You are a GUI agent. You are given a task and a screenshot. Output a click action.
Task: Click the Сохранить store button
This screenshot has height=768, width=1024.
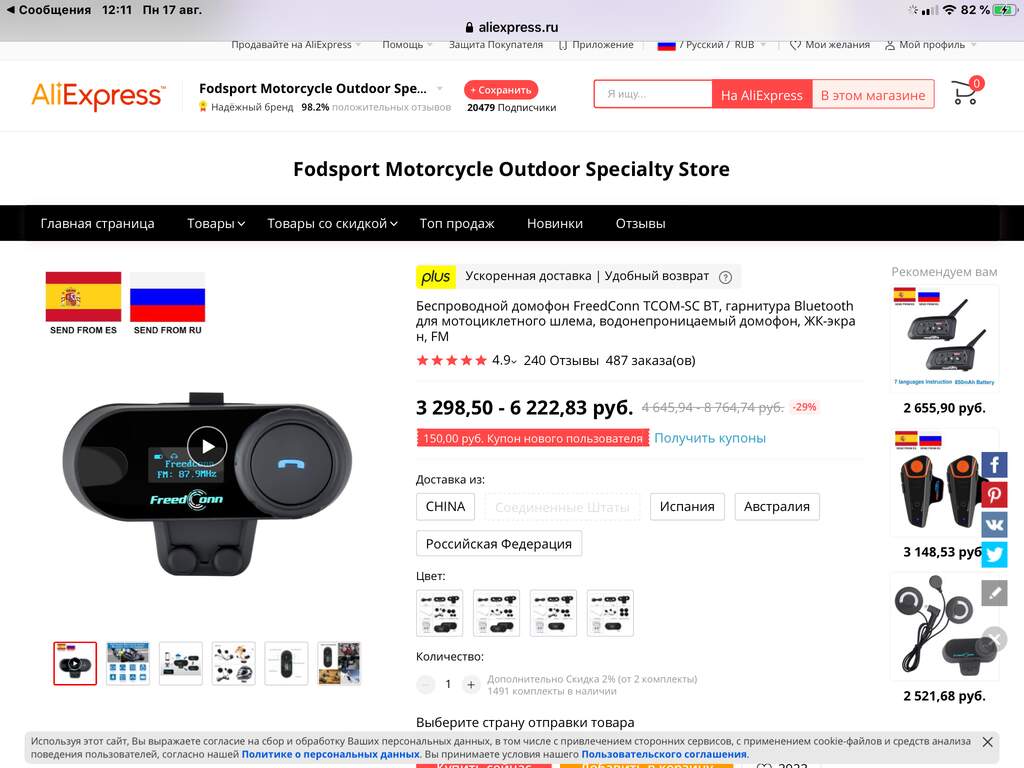[501, 90]
